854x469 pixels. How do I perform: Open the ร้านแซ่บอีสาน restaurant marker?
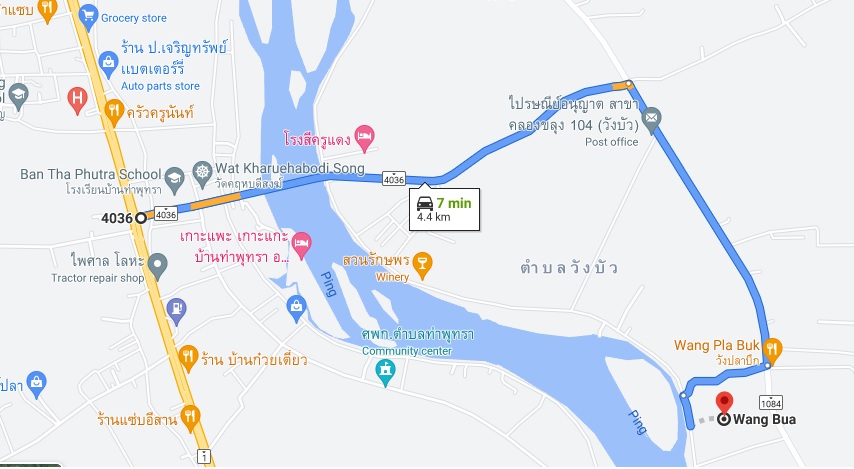[x=190, y=418]
